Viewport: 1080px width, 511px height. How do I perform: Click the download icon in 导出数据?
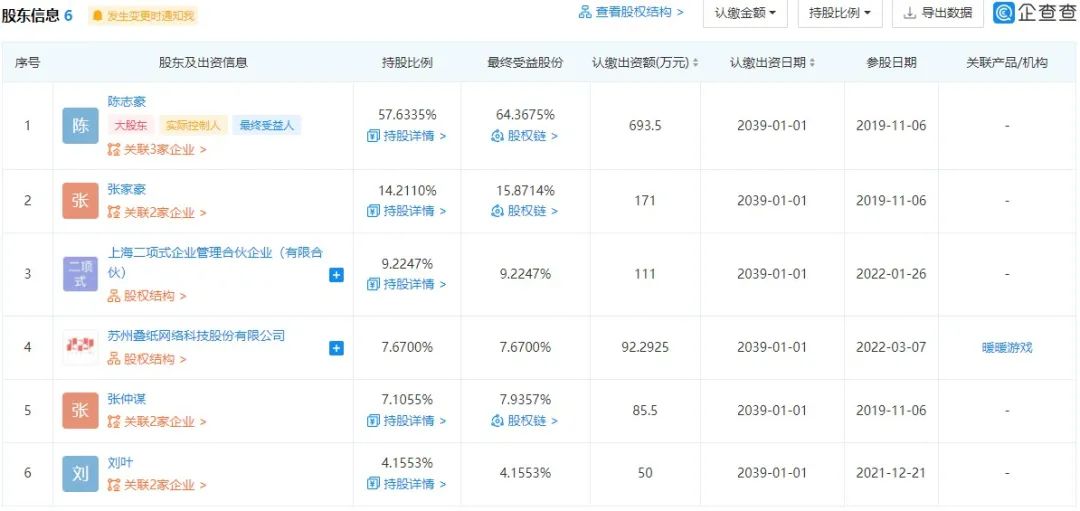coord(910,13)
